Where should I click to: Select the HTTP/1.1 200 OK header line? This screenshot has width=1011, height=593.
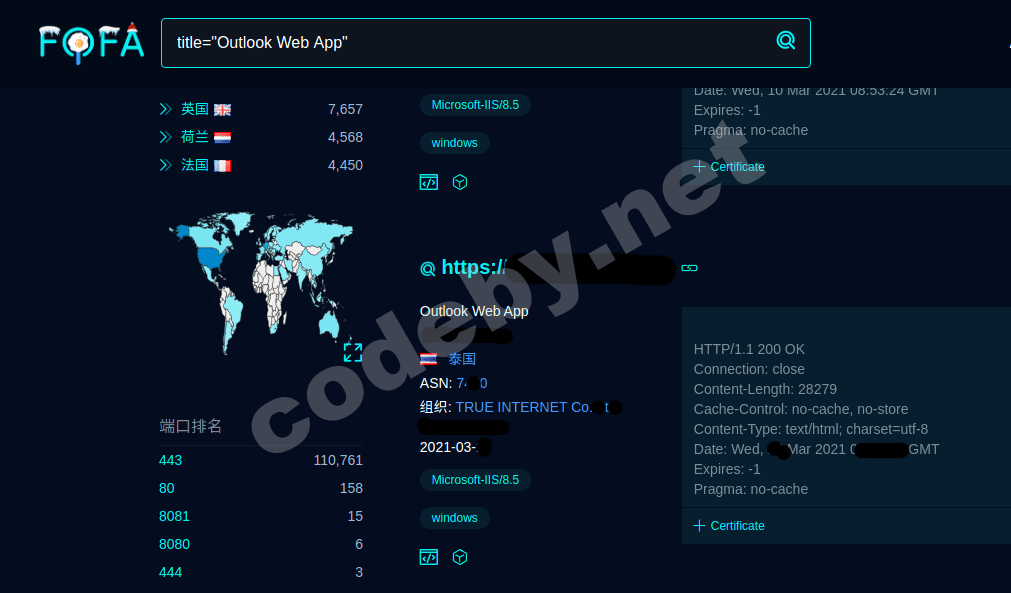(x=749, y=349)
